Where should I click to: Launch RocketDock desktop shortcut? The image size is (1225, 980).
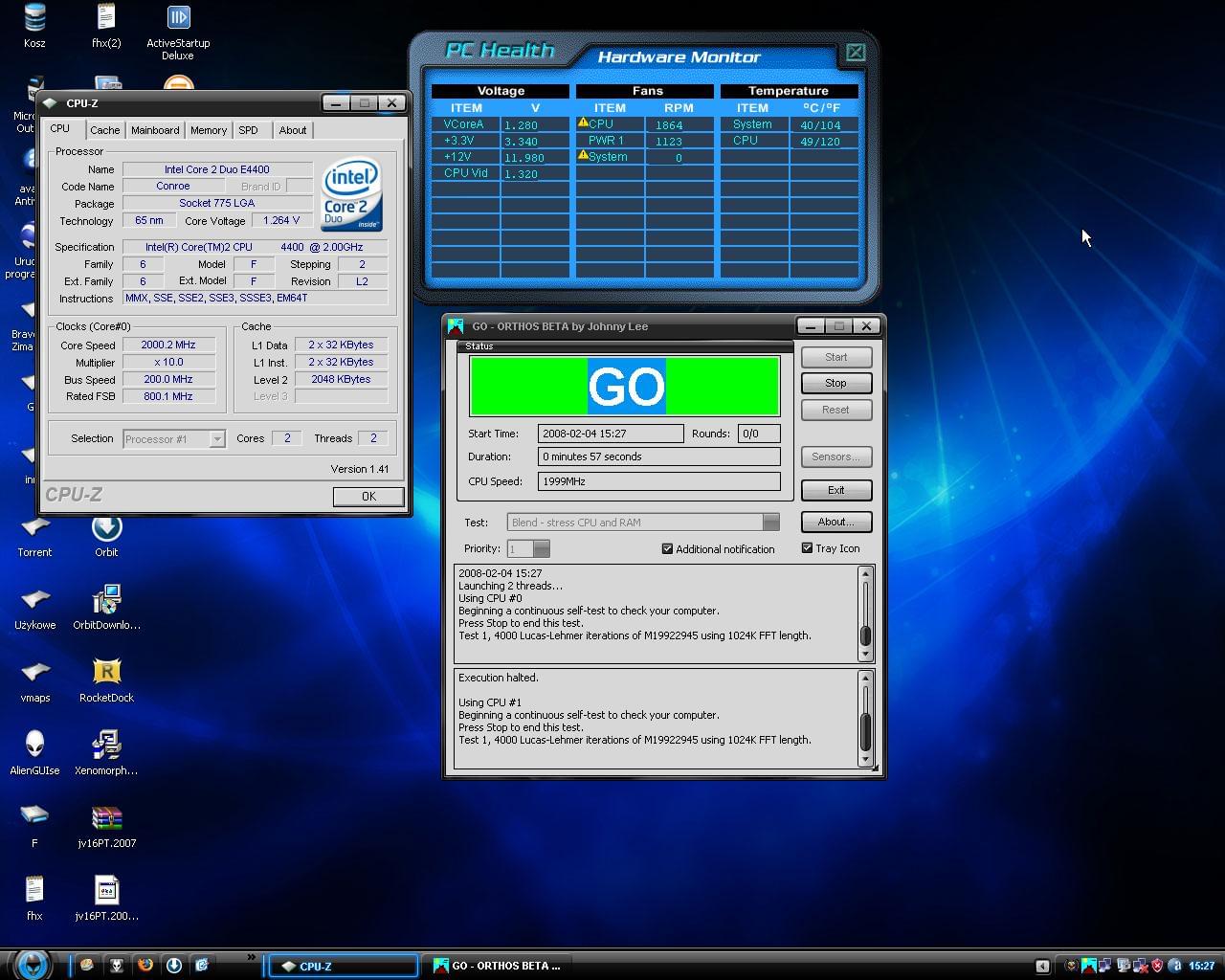pyautogui.click(x=106, y=679)
